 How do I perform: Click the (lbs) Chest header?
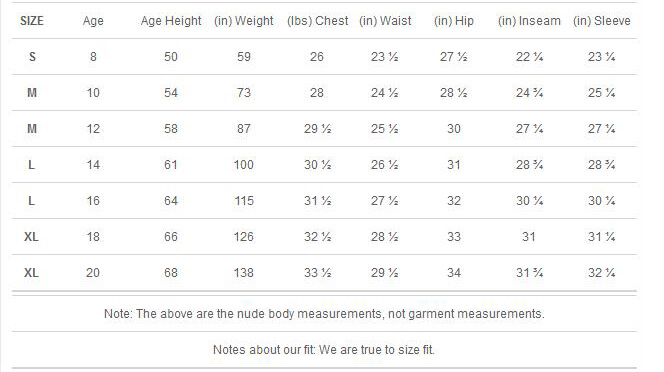(x=318, y=21)
